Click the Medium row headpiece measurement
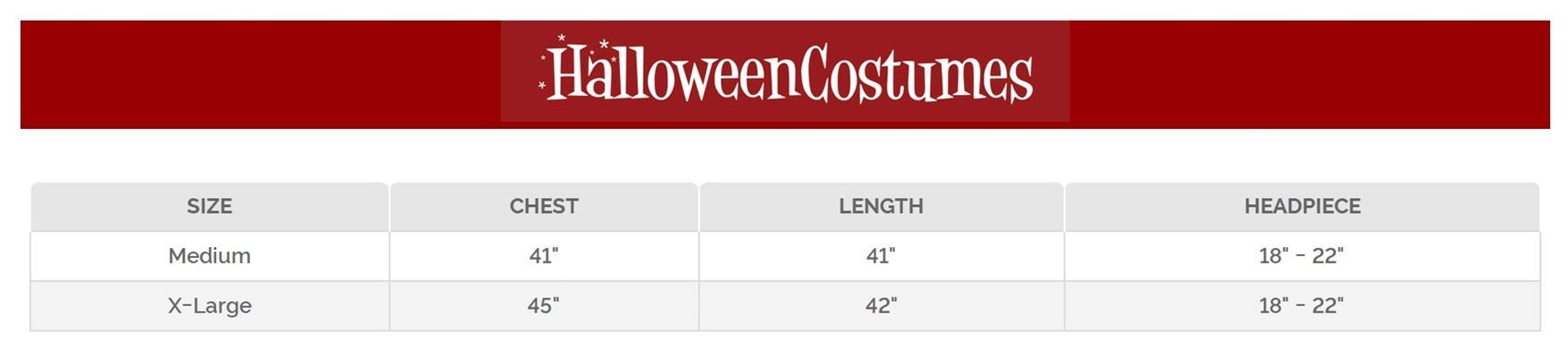 tap(1301, 256)
